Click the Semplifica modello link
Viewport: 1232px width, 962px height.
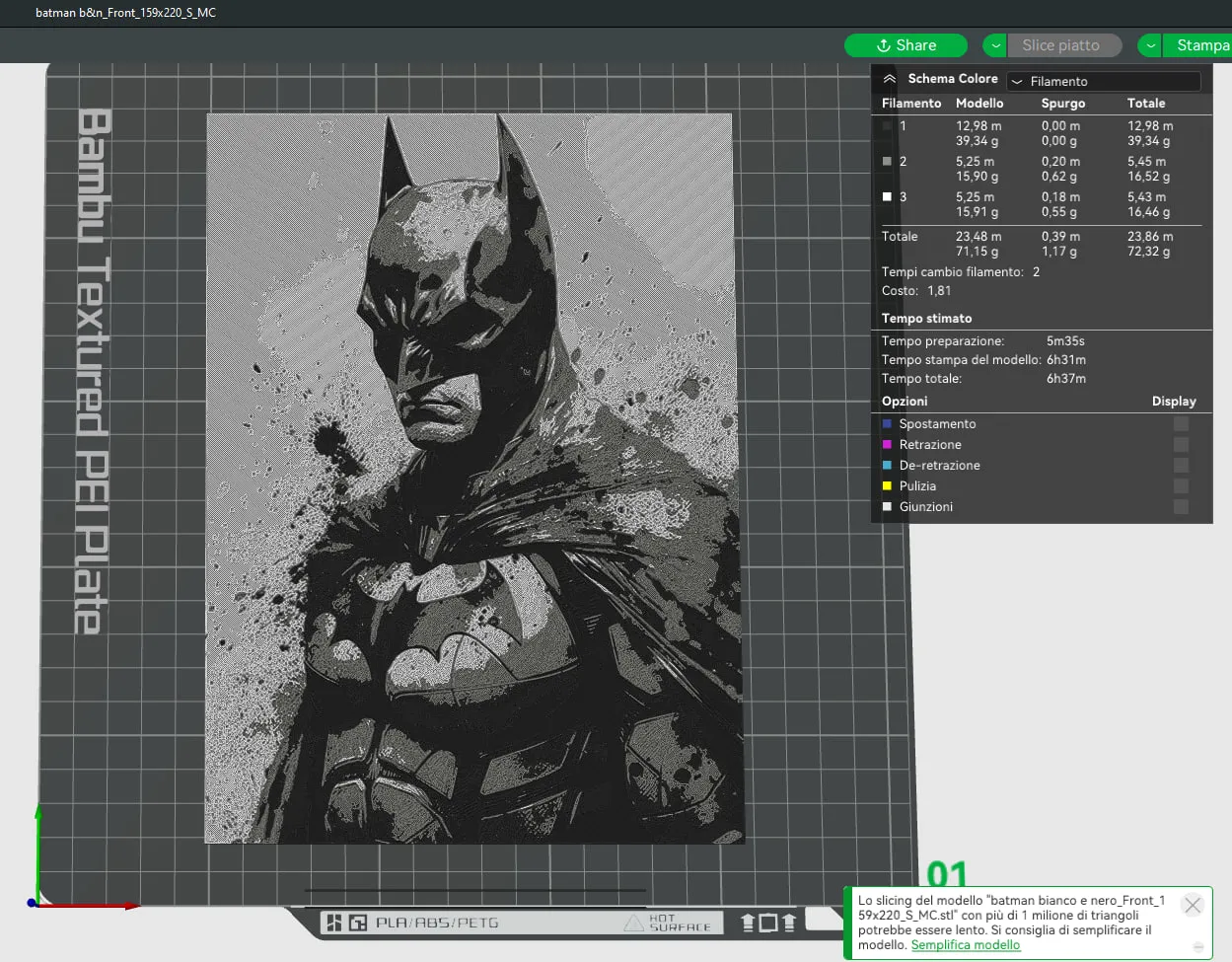(966, 945)
